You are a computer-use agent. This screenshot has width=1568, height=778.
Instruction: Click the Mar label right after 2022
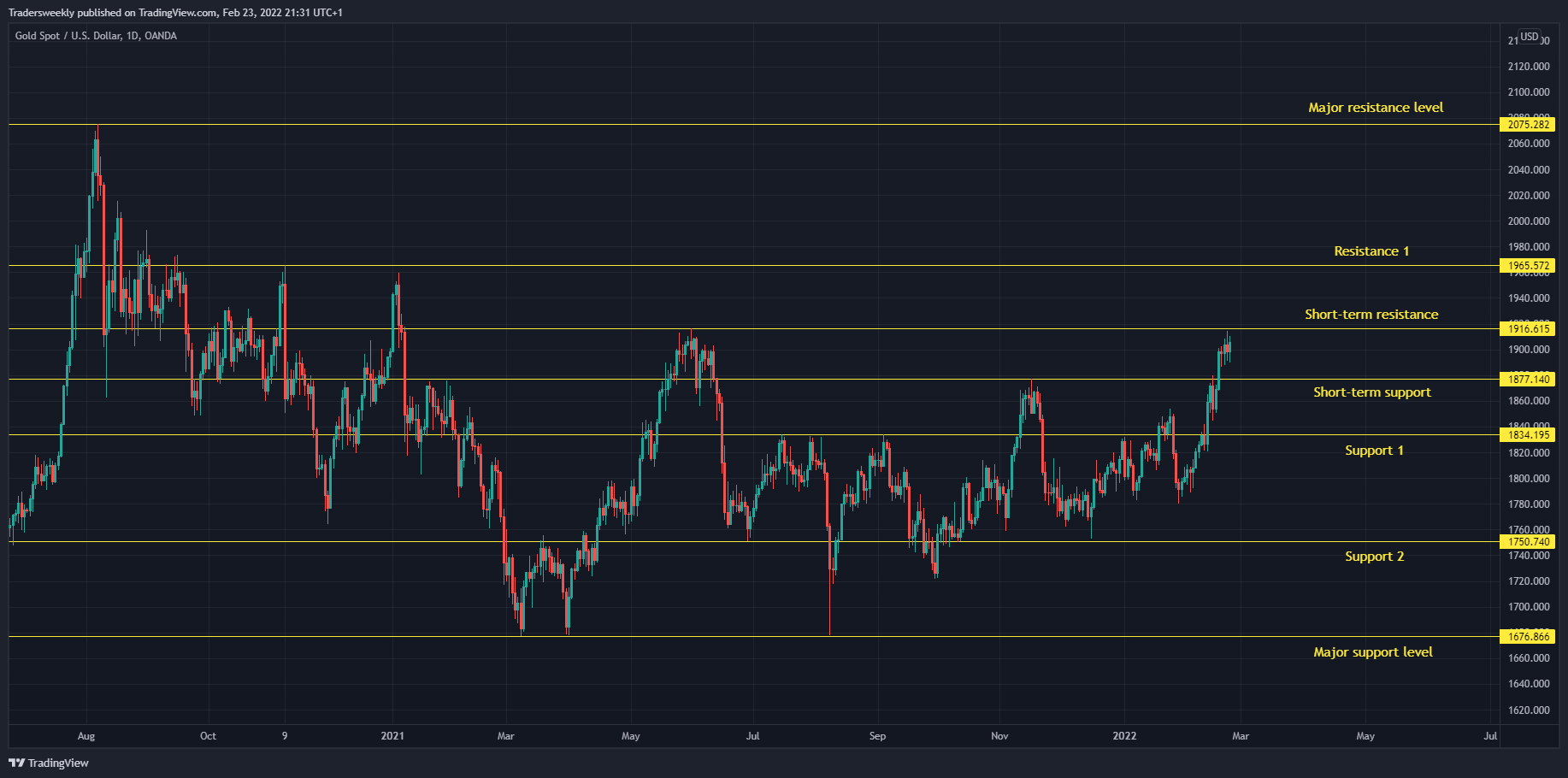pyautogui.click(x=1241, y=736)
